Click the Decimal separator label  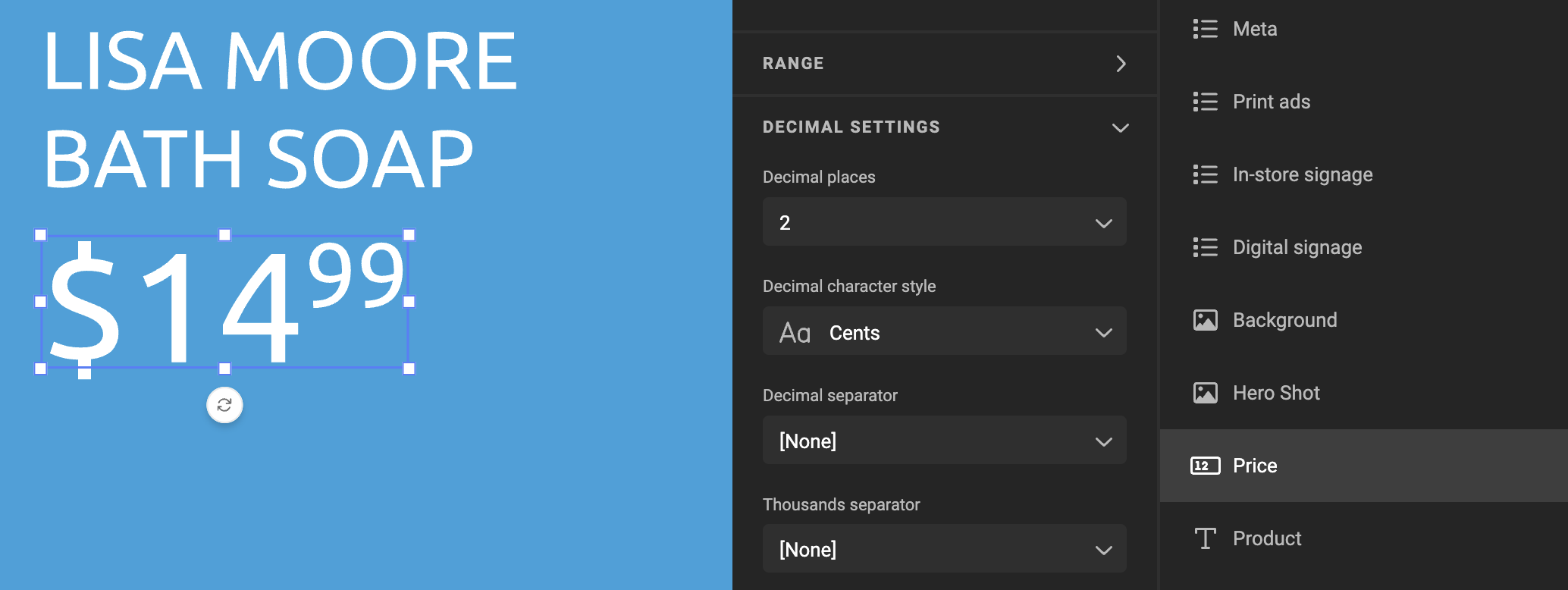pyautogui.click(x=830, y=395)
